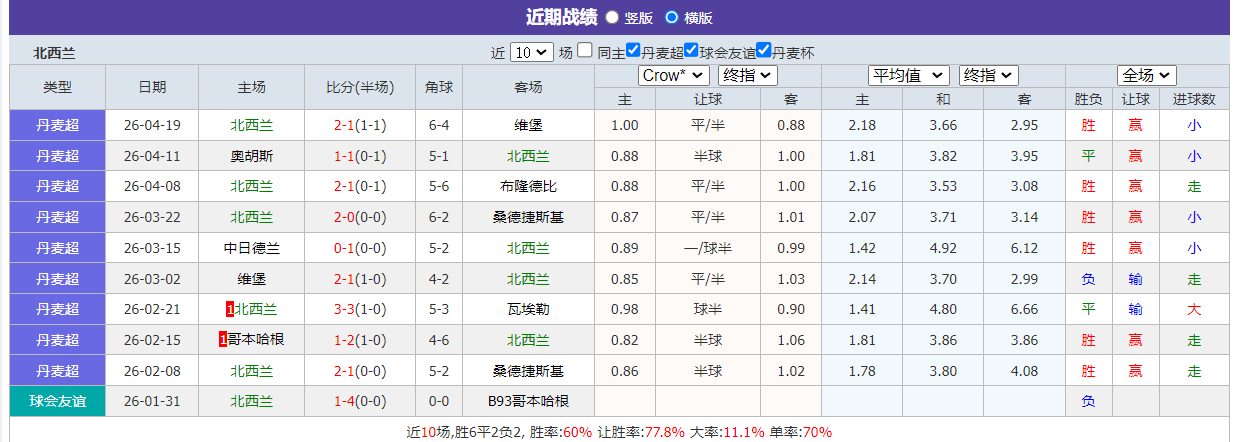Viewport: 1236px width, 442px height.
Task: Click the corner count 4-6
Action: (439, 340)
